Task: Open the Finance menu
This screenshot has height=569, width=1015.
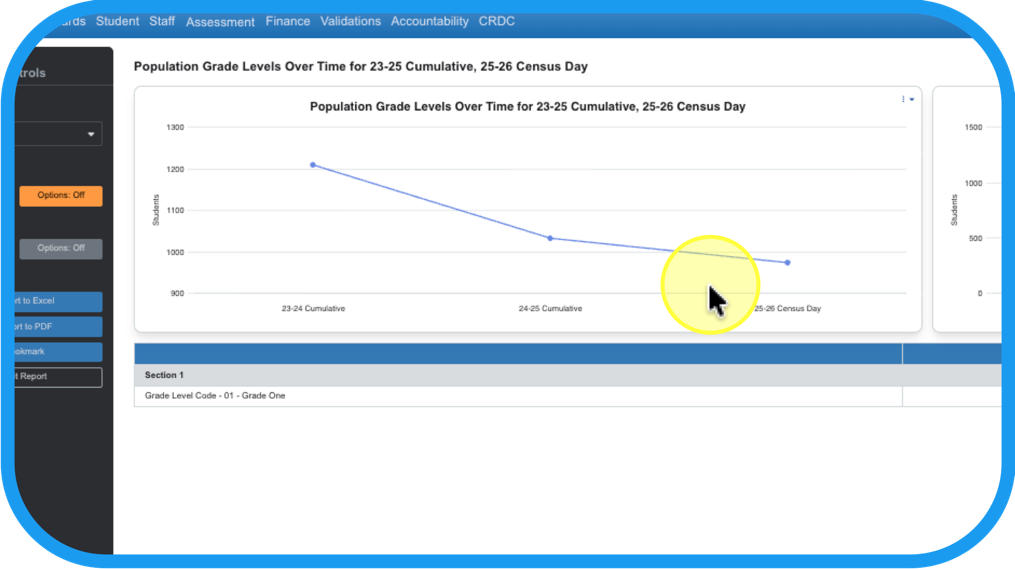Action: (288, 21)
